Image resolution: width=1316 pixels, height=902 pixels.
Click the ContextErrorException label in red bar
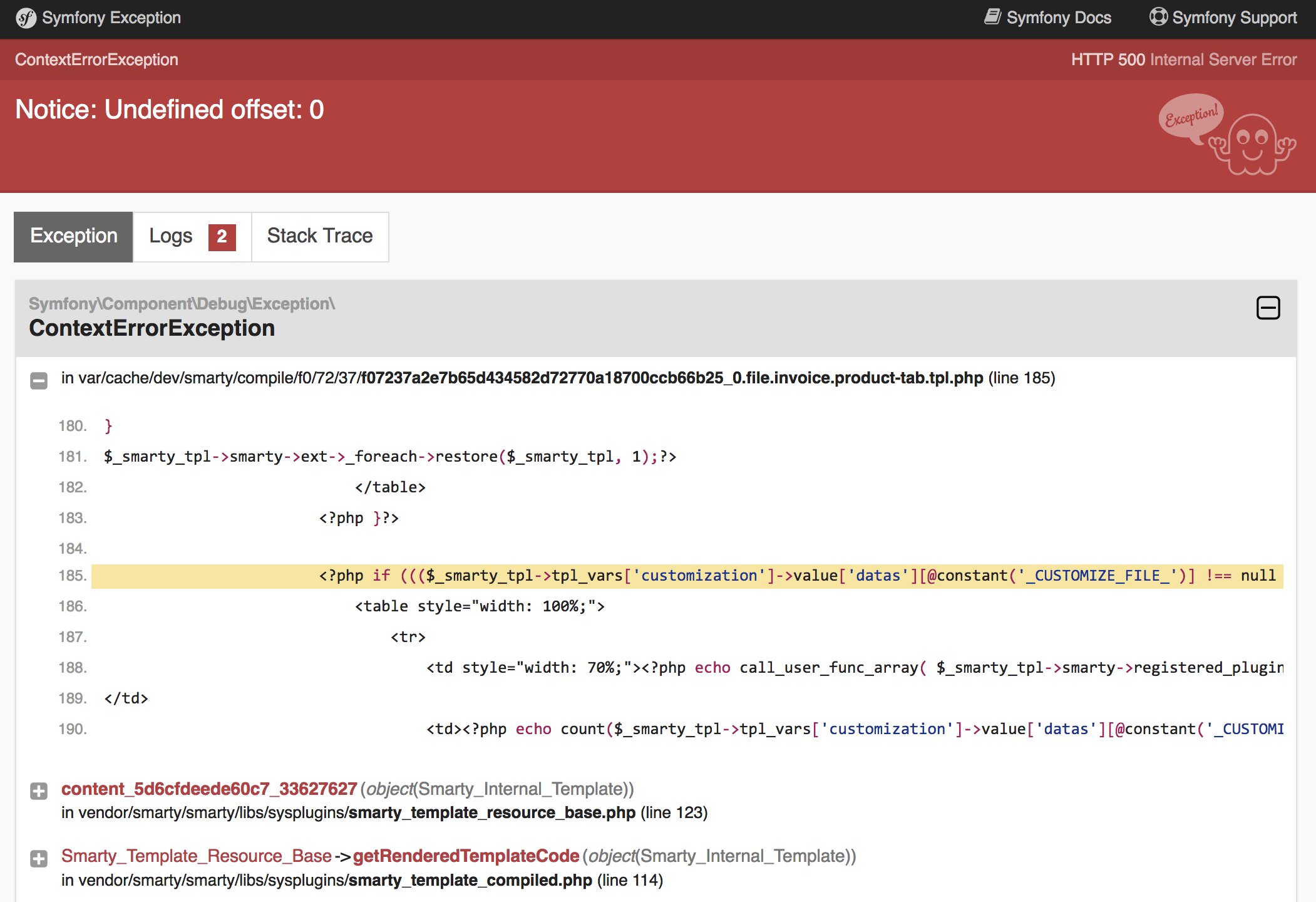click(96, 60)
